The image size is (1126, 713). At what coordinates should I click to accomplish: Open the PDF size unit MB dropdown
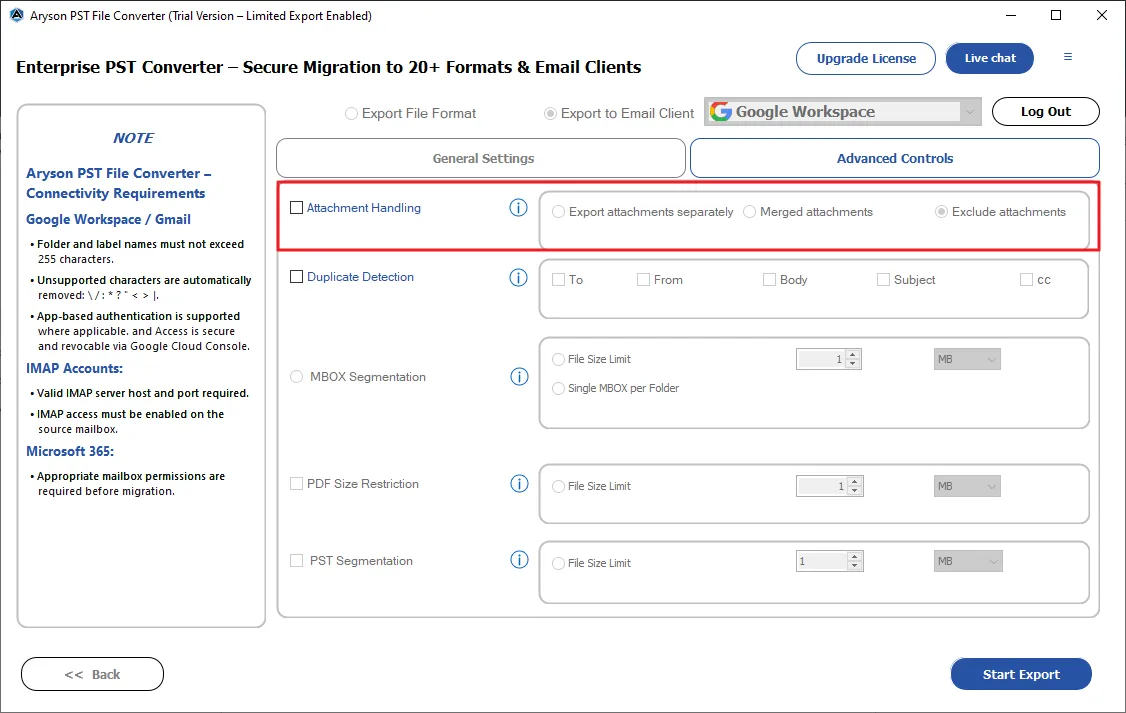click(967, 486)
